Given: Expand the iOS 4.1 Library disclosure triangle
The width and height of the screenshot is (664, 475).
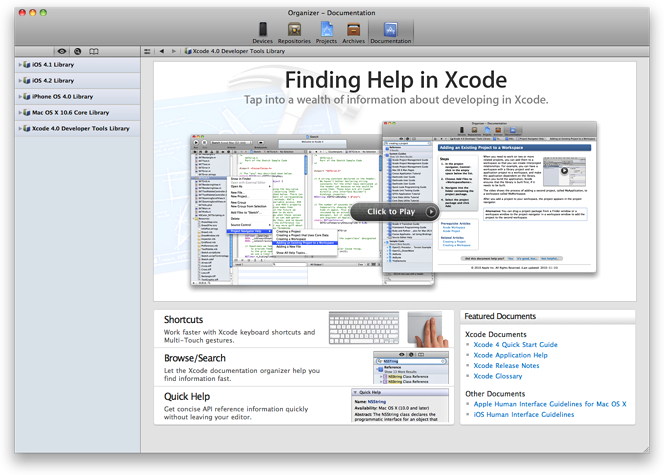Looking at the screenshot, I should 20,65.
